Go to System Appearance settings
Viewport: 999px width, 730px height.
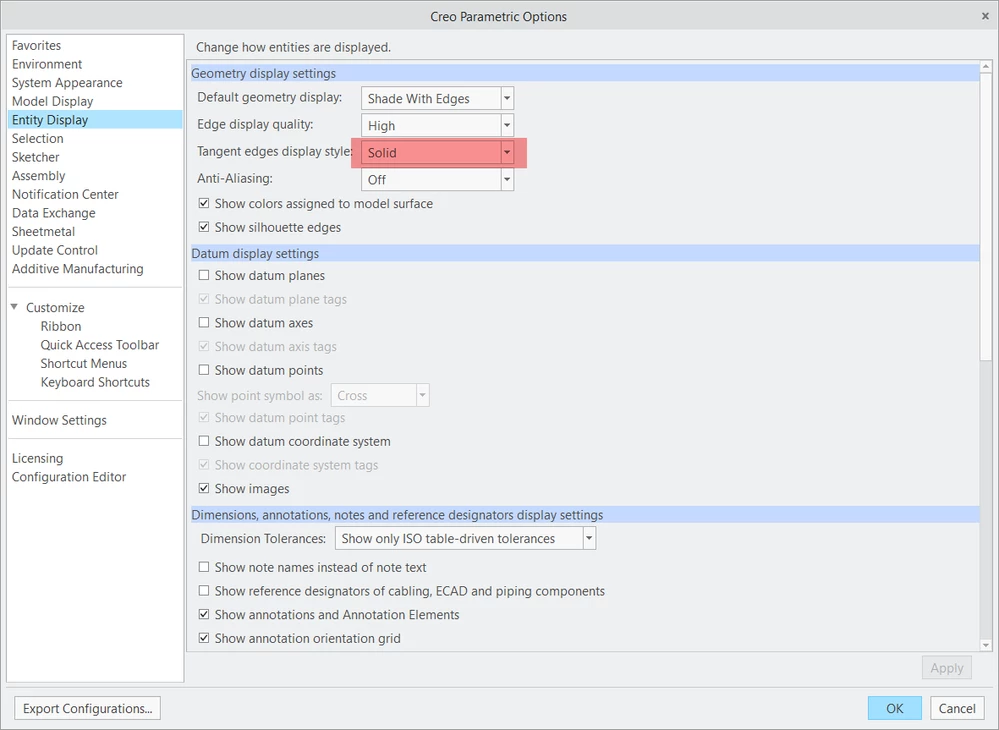click(67, 83)
